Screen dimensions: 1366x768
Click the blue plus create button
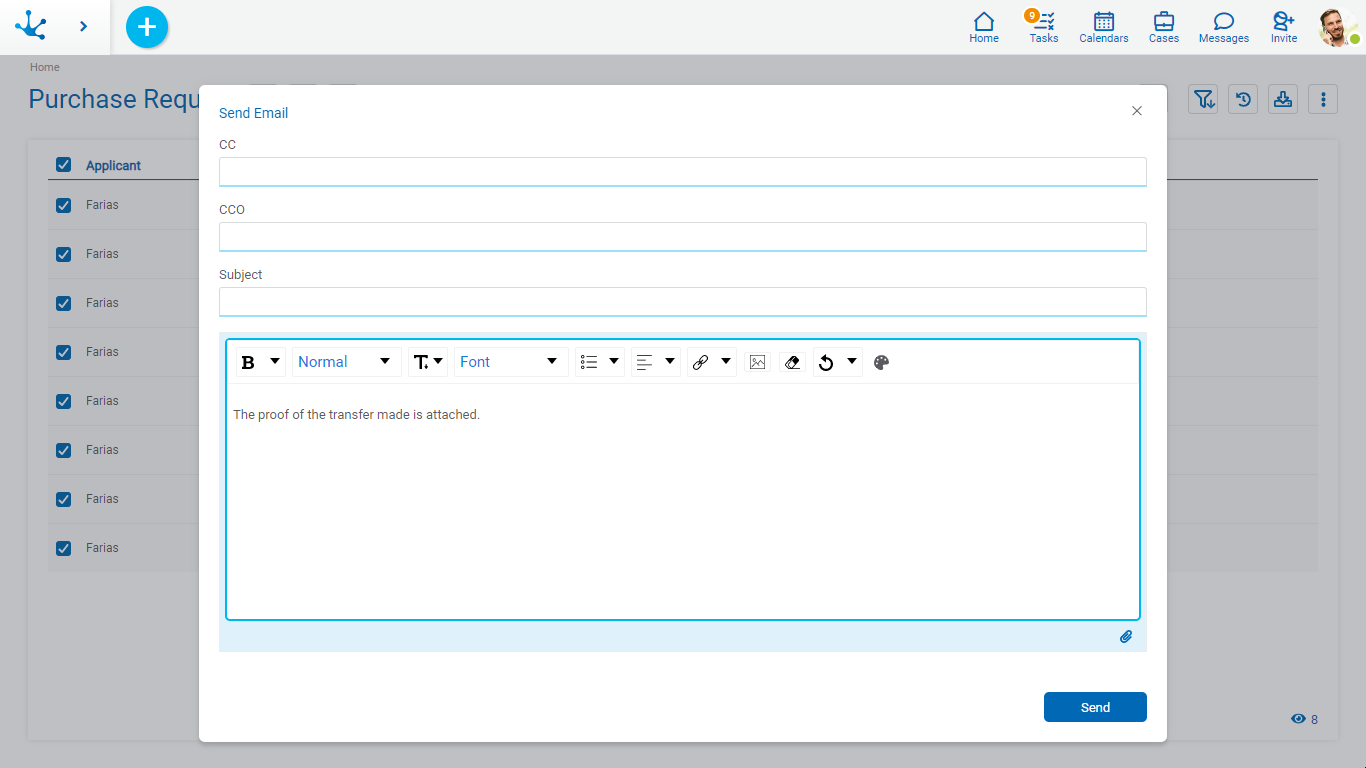[147, 27]
